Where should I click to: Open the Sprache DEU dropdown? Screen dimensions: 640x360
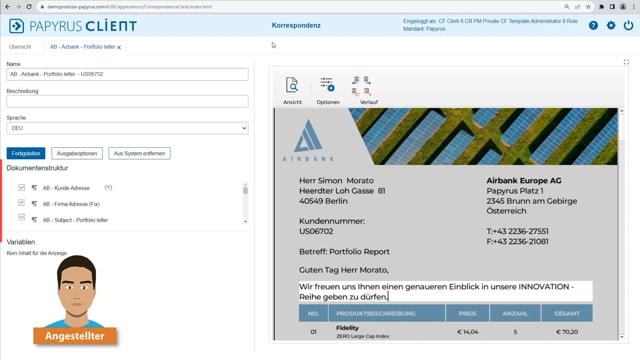(x=127, y=128)
